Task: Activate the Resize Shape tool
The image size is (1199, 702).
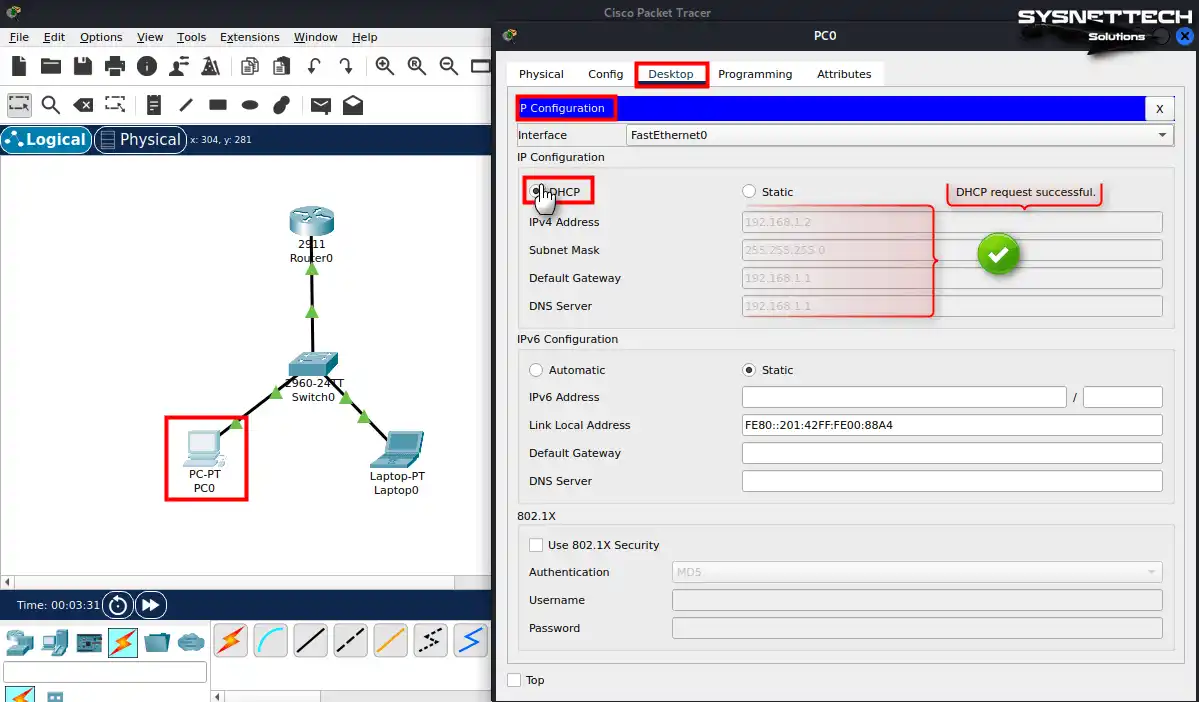Action: [115, 105]
